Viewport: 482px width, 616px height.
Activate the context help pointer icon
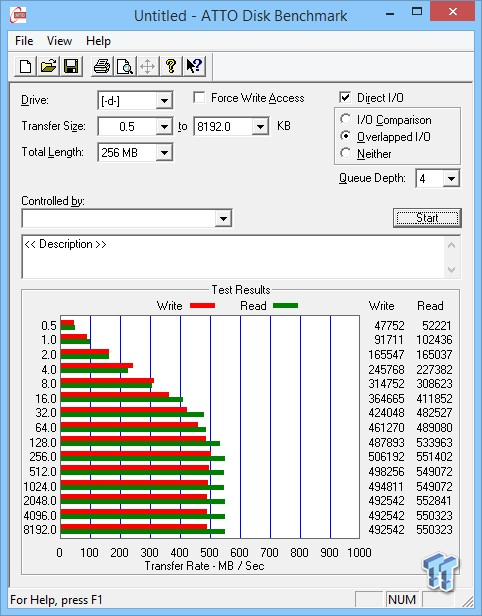(x=194, y=66)
